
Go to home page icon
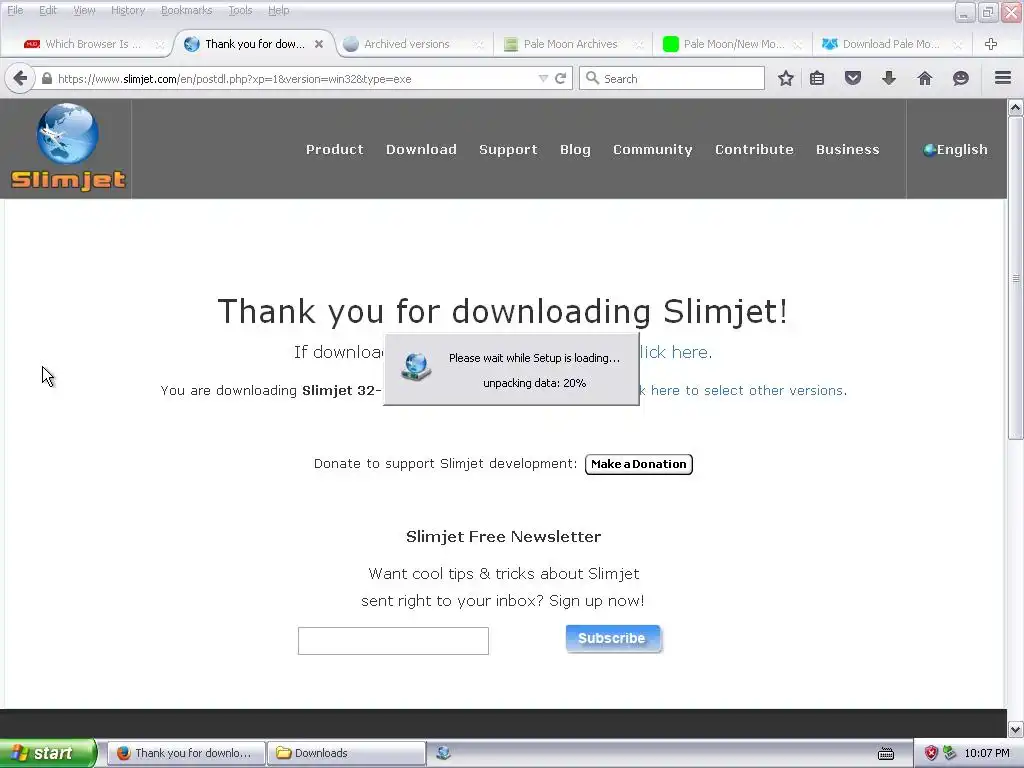click(x=925, y=79)
